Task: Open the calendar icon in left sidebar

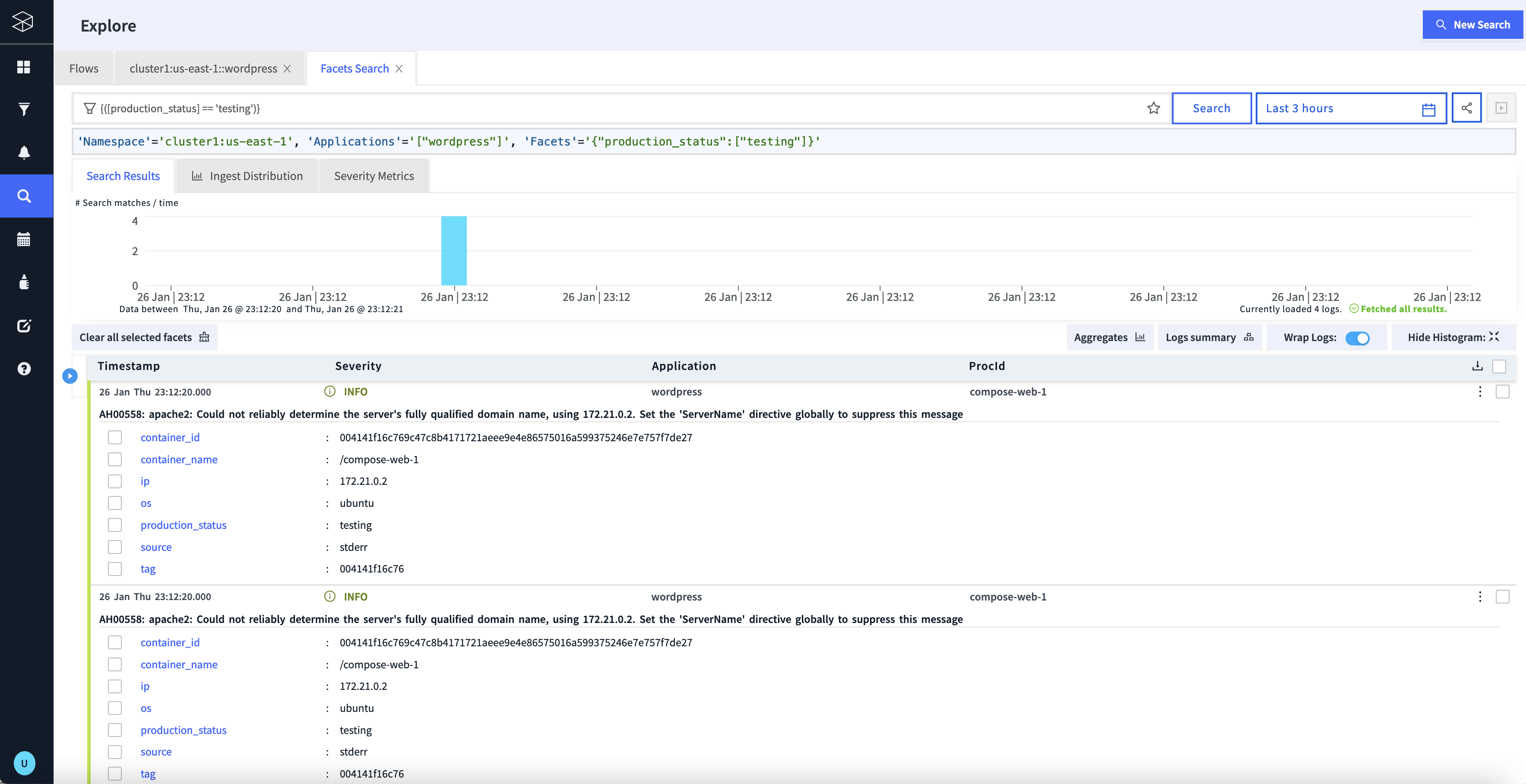Action: [x=24, y=239]
